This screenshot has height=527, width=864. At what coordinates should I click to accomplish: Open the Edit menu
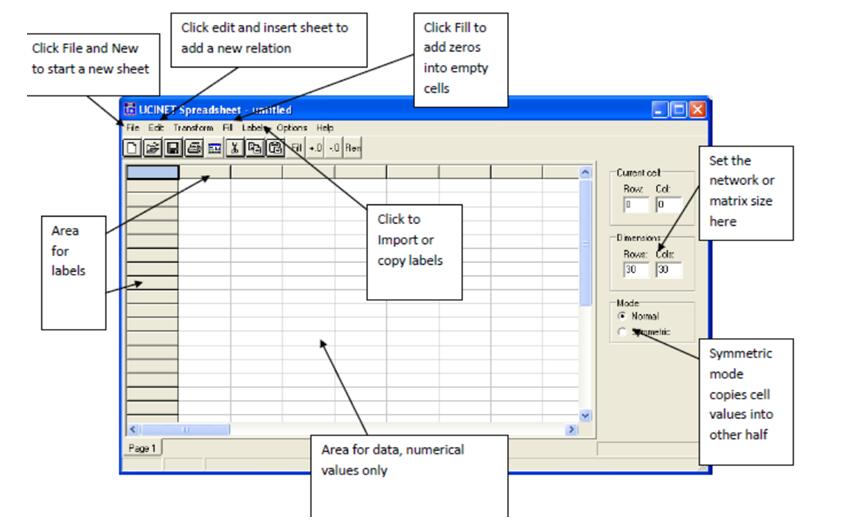click(x=156, y=127)
